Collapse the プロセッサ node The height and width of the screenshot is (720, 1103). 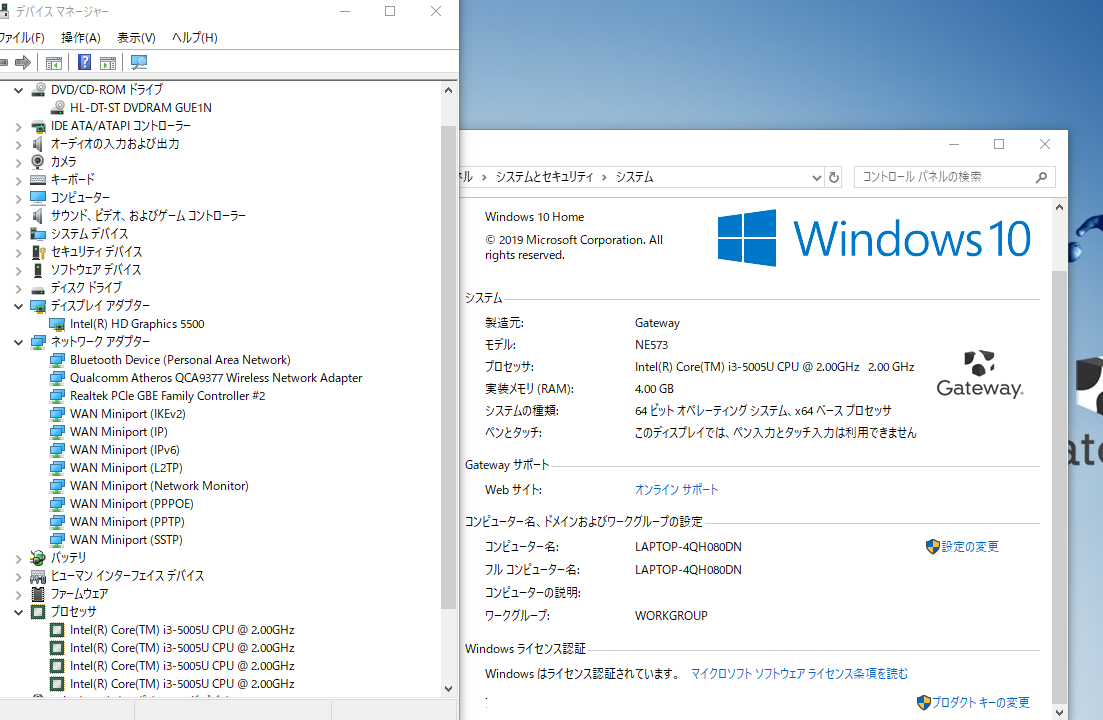[x=19, y=612]
